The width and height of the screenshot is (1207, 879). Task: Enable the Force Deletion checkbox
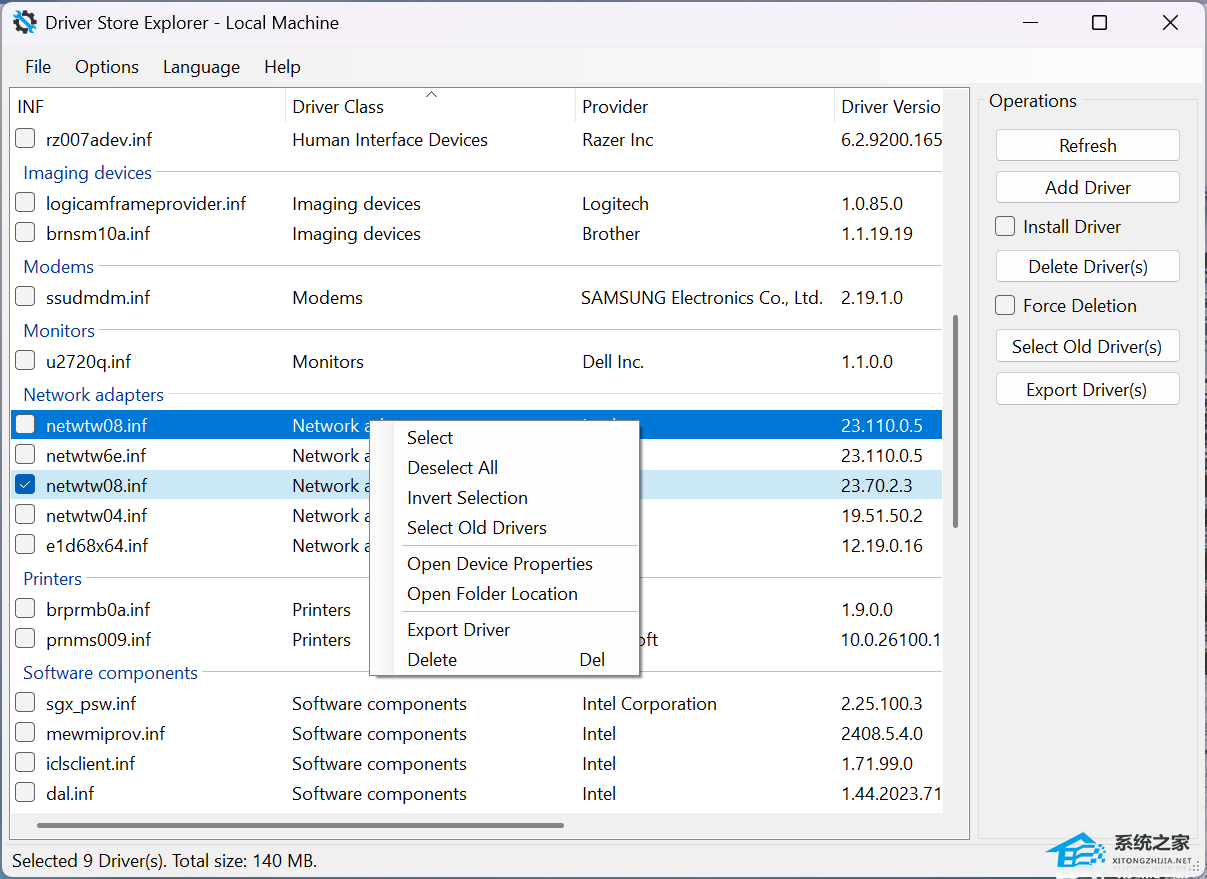(1005, 306)
